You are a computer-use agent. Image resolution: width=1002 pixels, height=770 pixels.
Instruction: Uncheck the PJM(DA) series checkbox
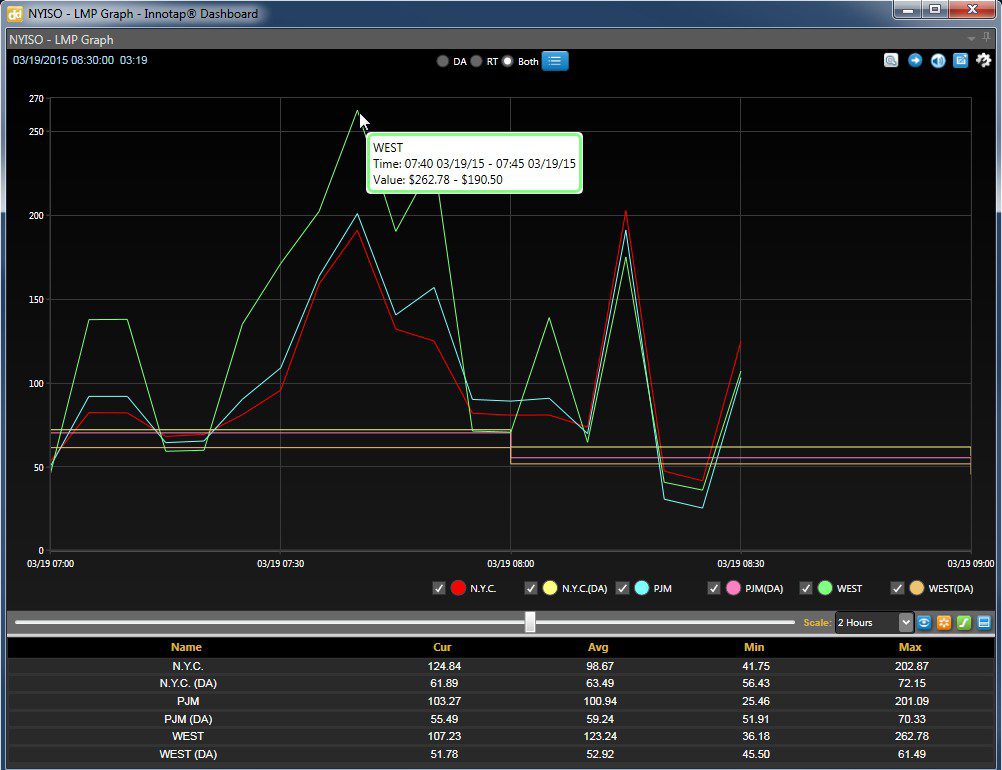click(x=714, y=588)
